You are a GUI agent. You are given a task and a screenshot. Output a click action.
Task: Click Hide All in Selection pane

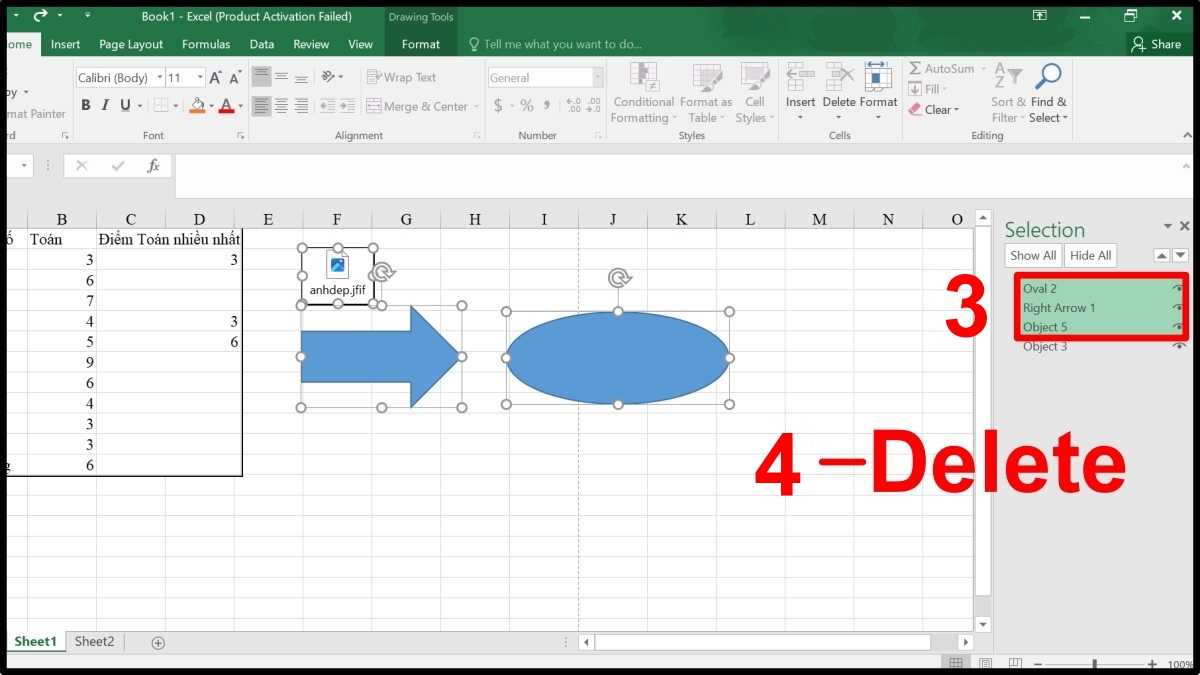pyautogui.click(x=1090, y=255)
